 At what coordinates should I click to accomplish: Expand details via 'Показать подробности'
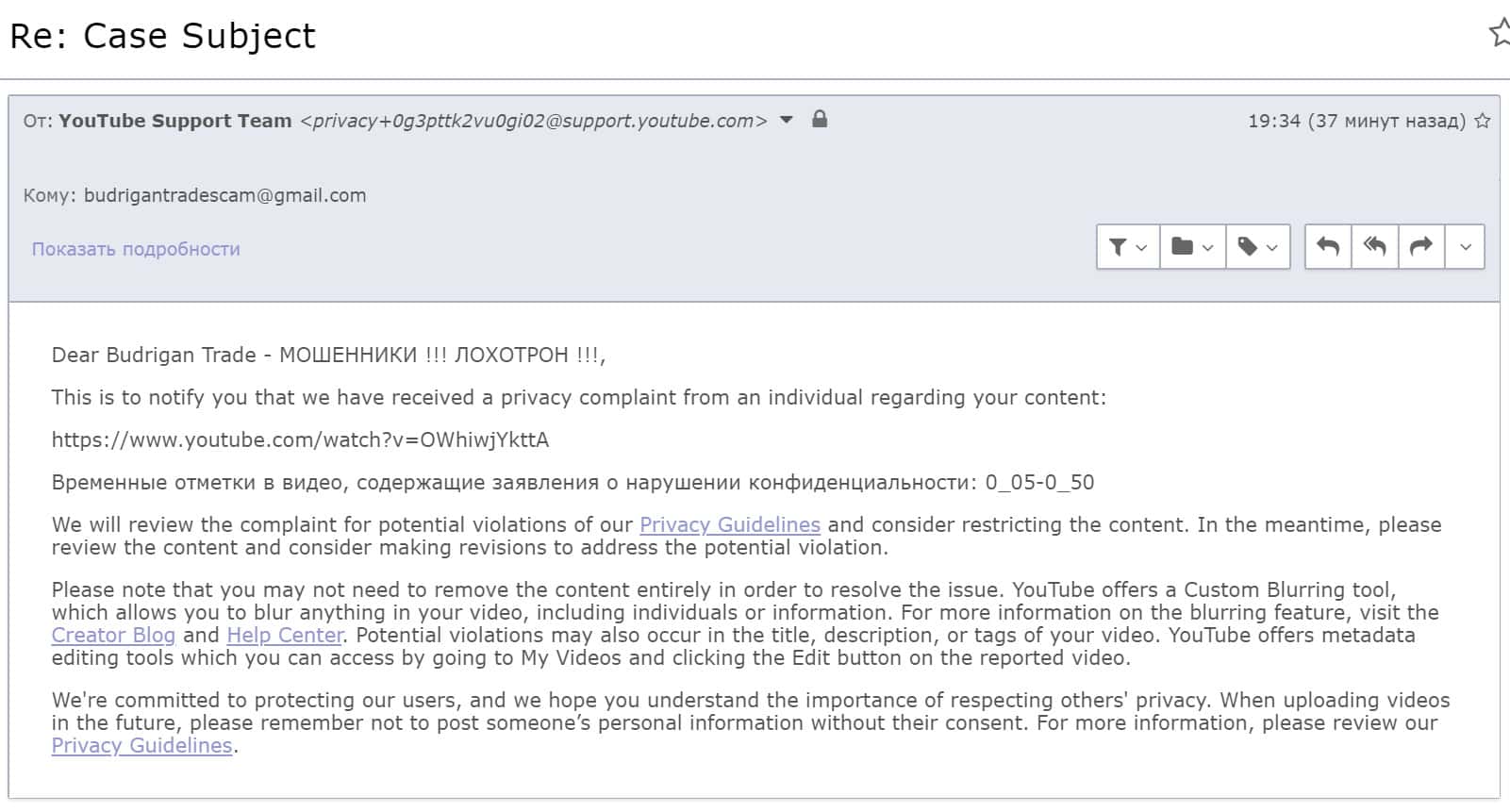pos(136,249)
